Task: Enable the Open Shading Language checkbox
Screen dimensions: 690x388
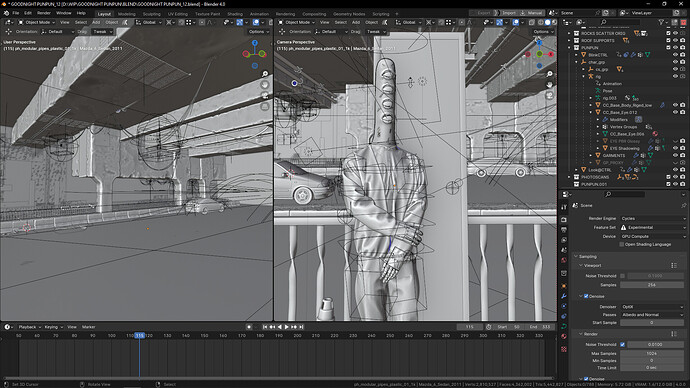Action: [x=622, y=245]
